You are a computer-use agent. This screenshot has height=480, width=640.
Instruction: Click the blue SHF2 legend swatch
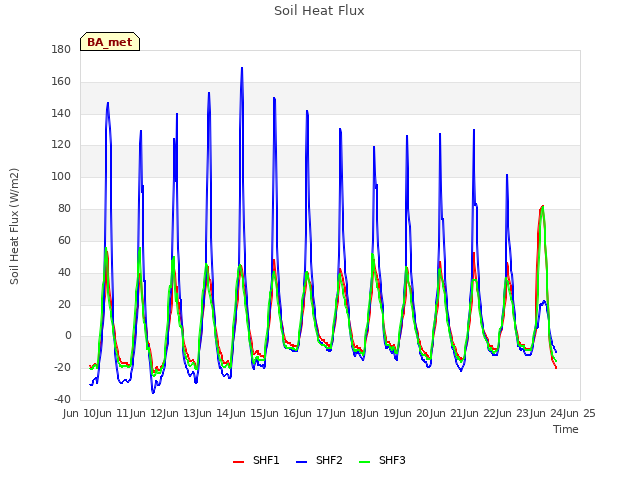click(x=301, y=462)
